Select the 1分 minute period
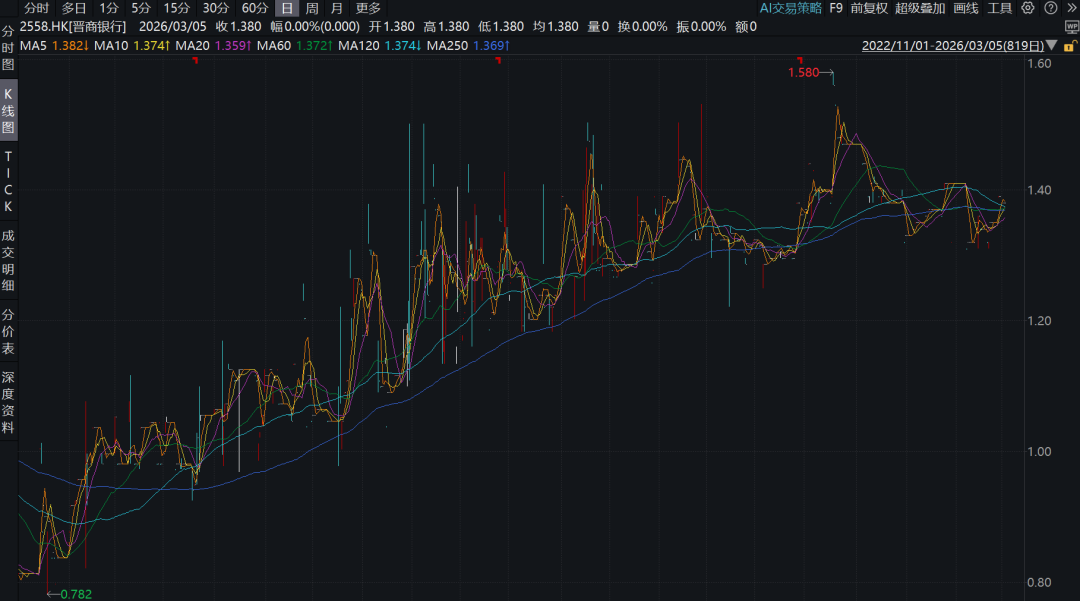 (x=109, y=8)
